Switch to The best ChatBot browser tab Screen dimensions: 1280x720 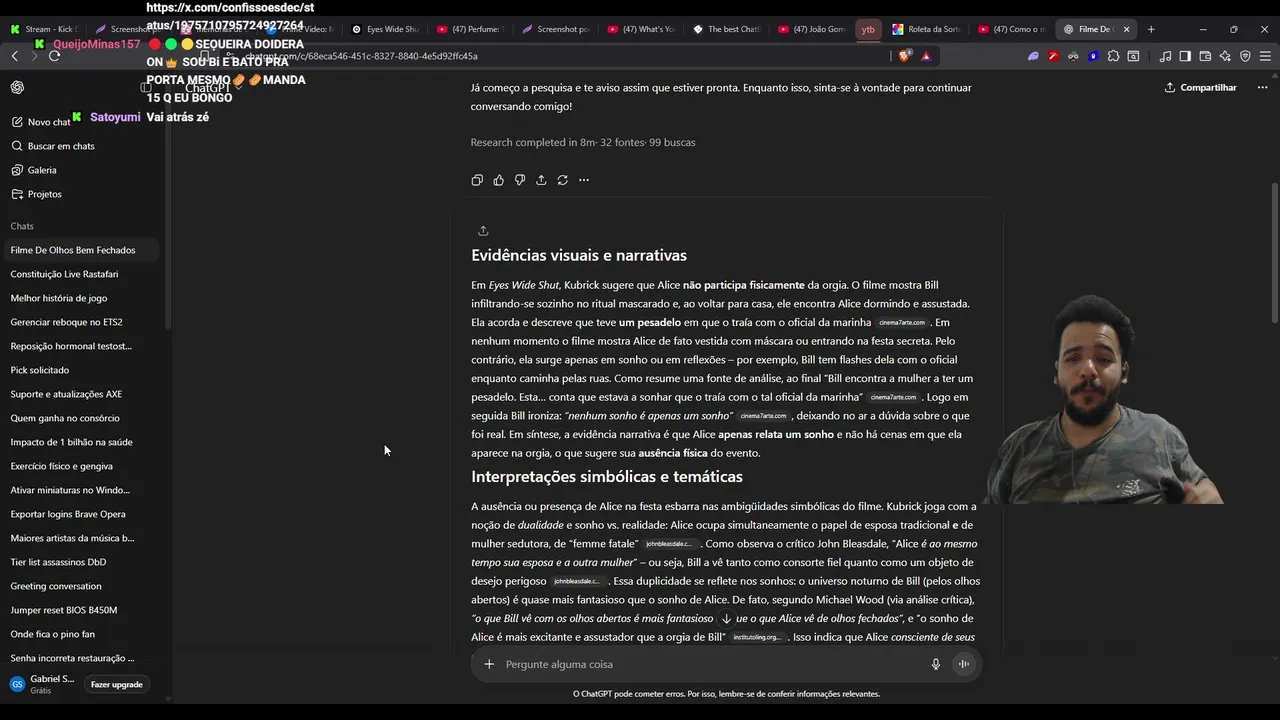coord(728,29)
